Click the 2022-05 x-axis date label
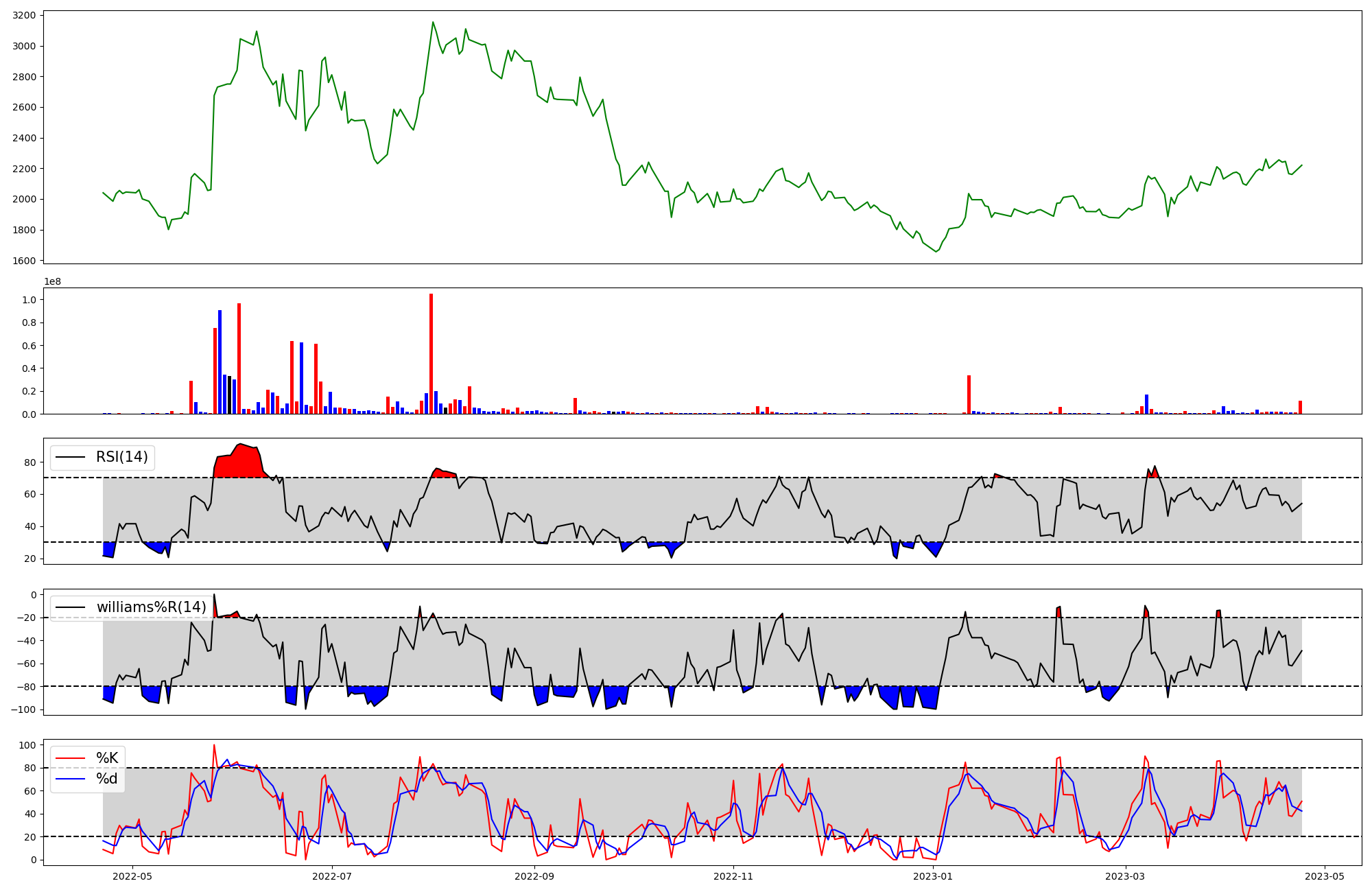Viewport: 1372px width, 892px height. coord(132,876)
